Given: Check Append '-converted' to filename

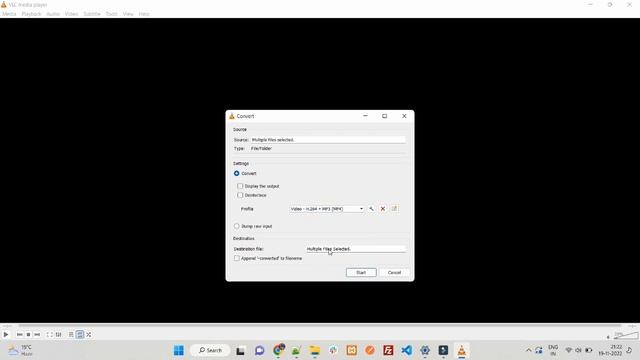Looking at the screenshot, I should click(x=237, y=258).
